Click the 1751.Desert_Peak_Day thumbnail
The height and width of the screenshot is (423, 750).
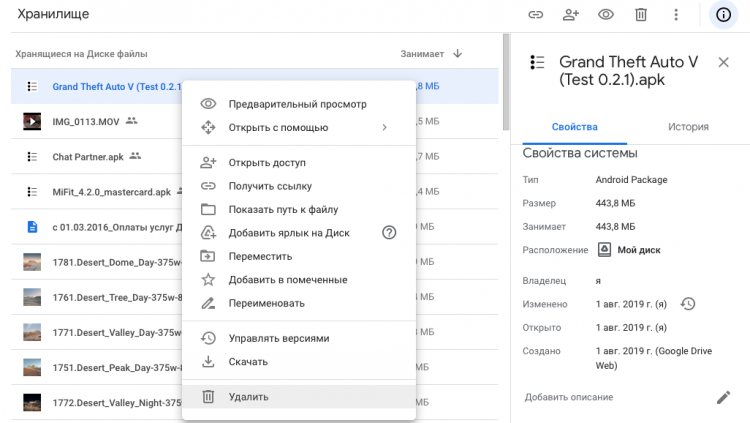coord(32,367)
